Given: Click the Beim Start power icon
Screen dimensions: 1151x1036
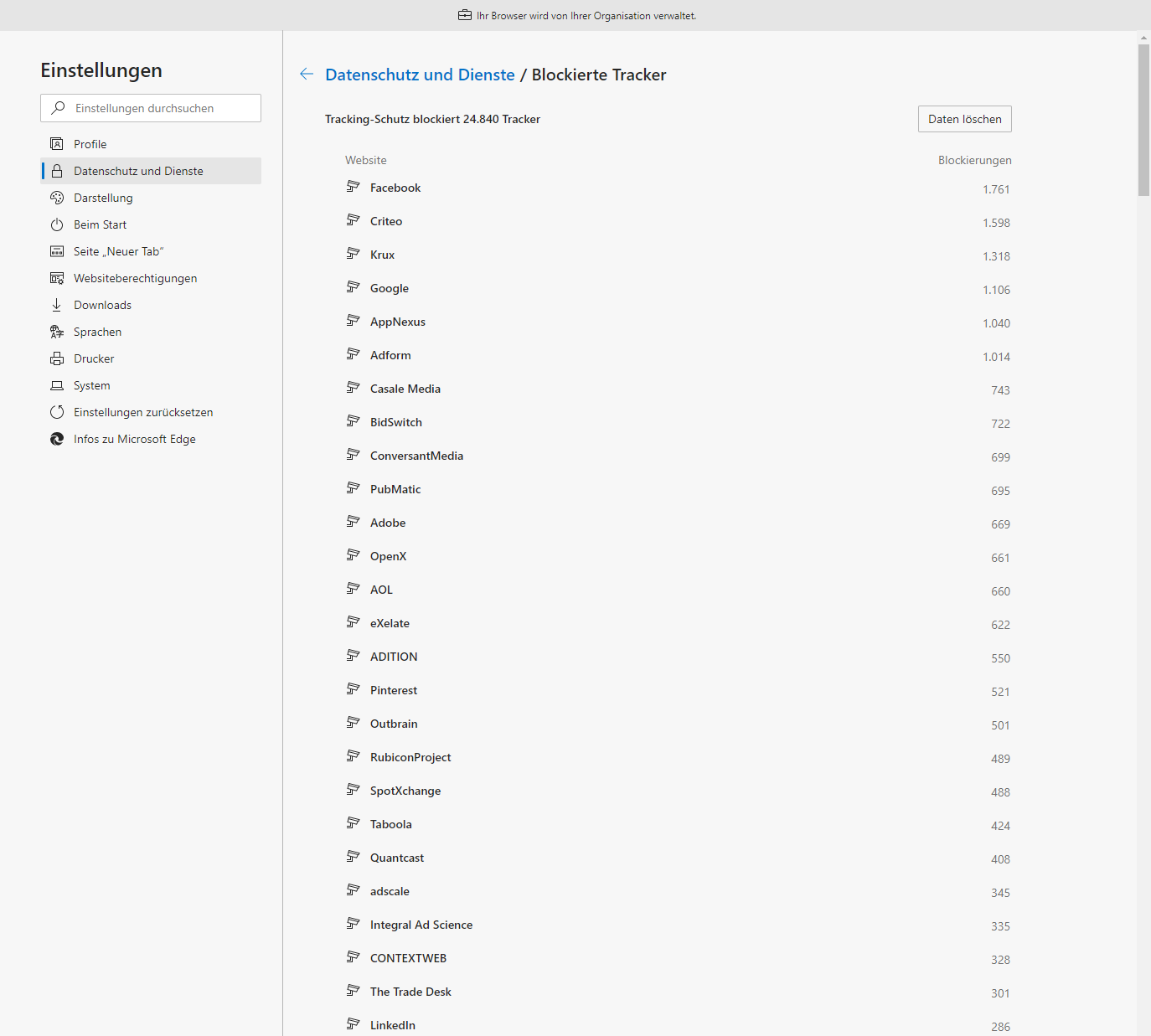Looking at the screenshot, I should tap(57, 224).
